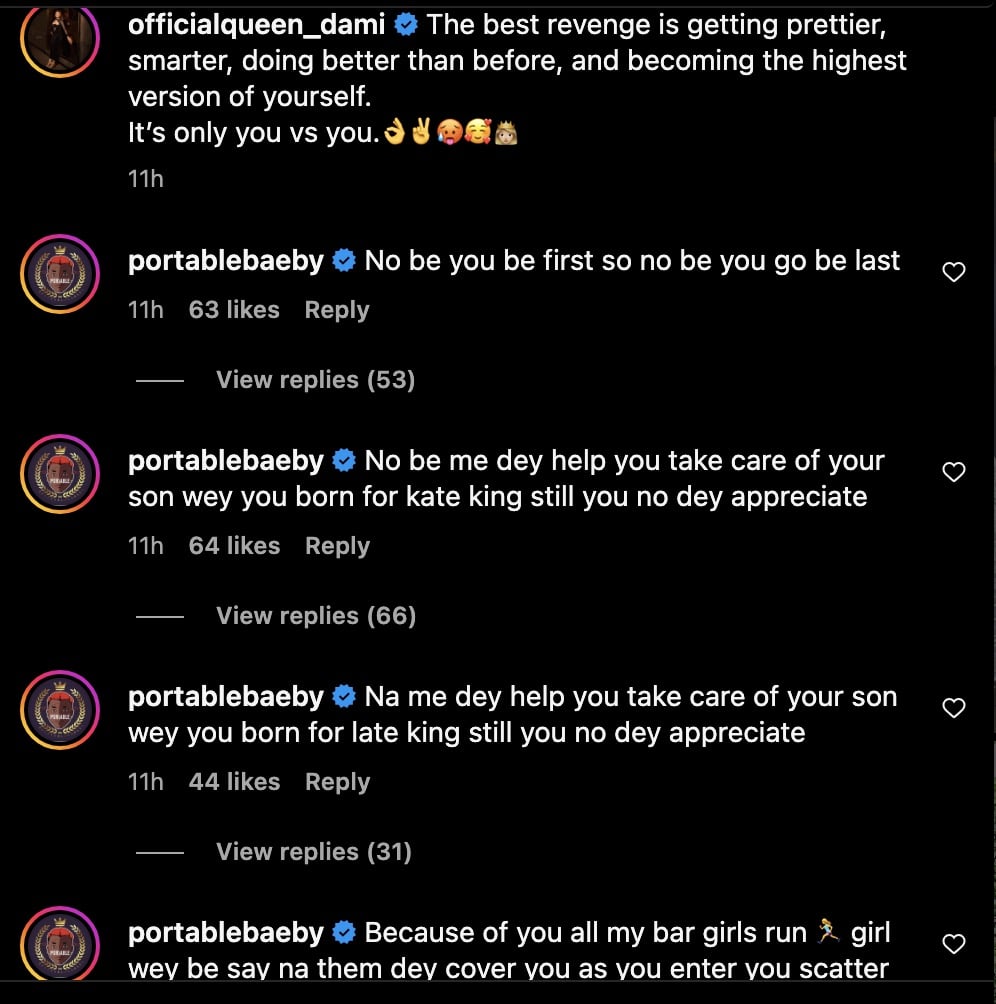This screenshot has height=1004, width=996.
Task: Expand View replies (31)
Action: [x=314, y=852]
